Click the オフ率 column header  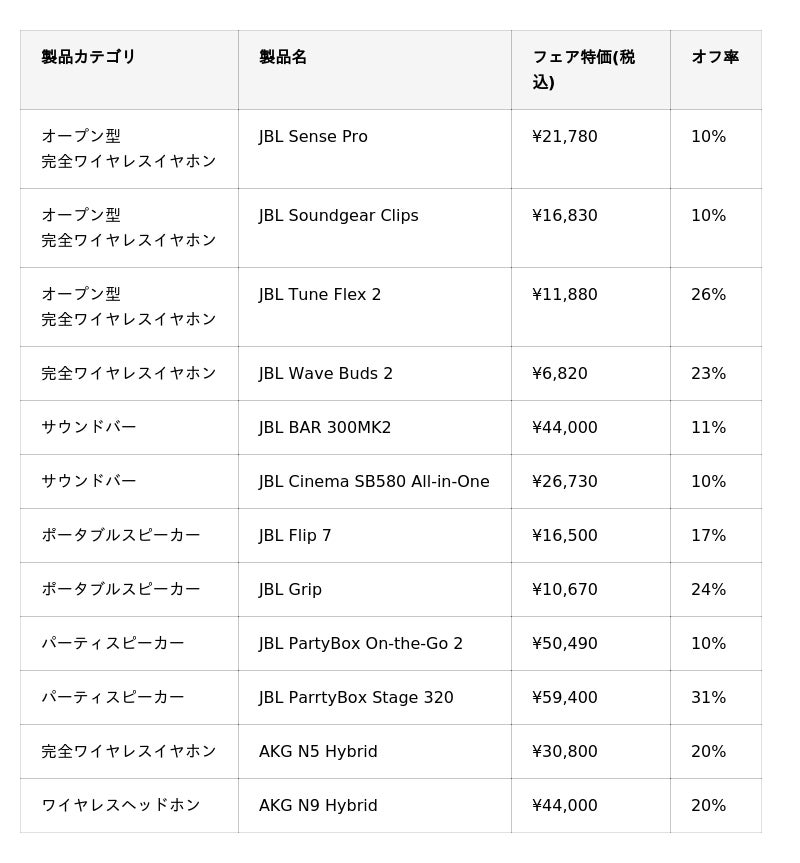pyautogui.click(x=714, y=57)
